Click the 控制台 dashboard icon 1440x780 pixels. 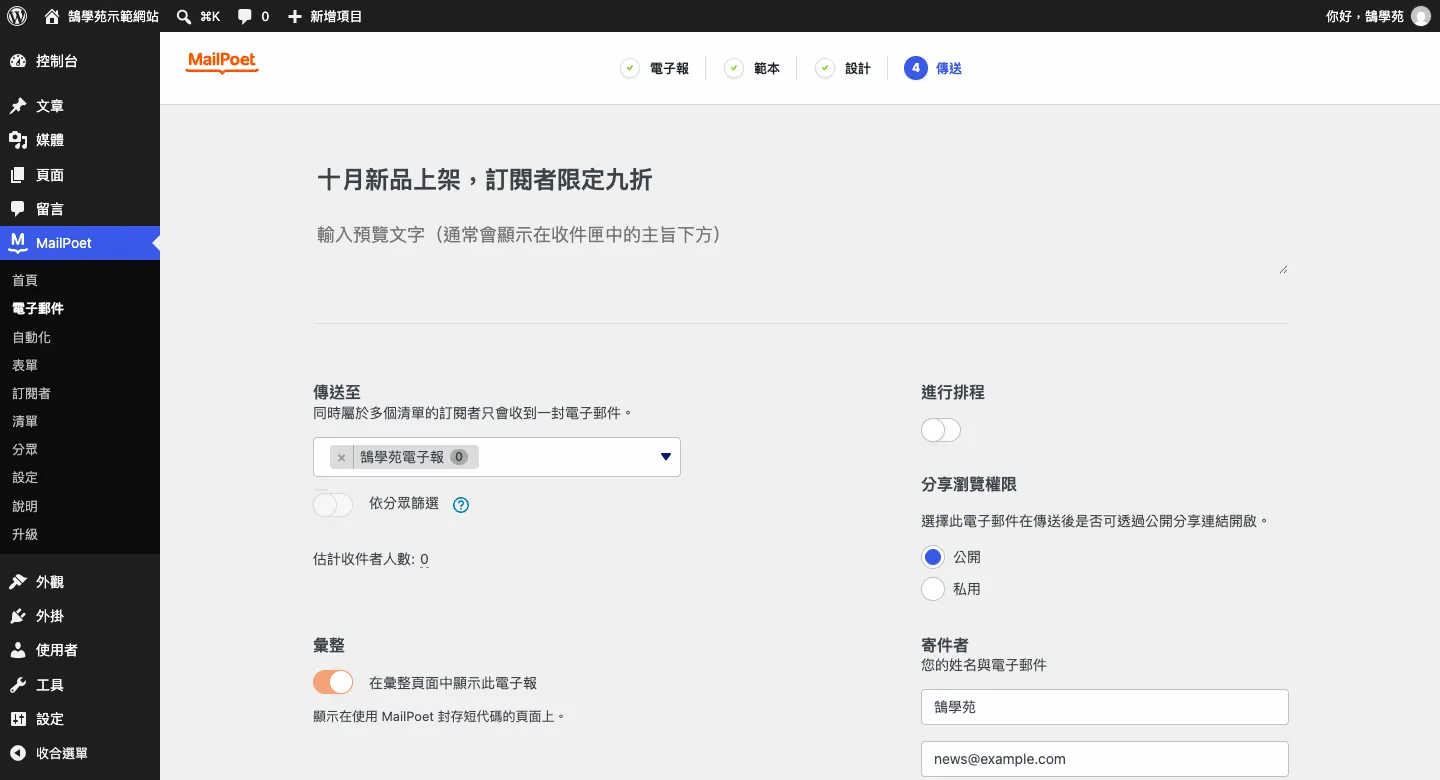click(x=18, y=61)
